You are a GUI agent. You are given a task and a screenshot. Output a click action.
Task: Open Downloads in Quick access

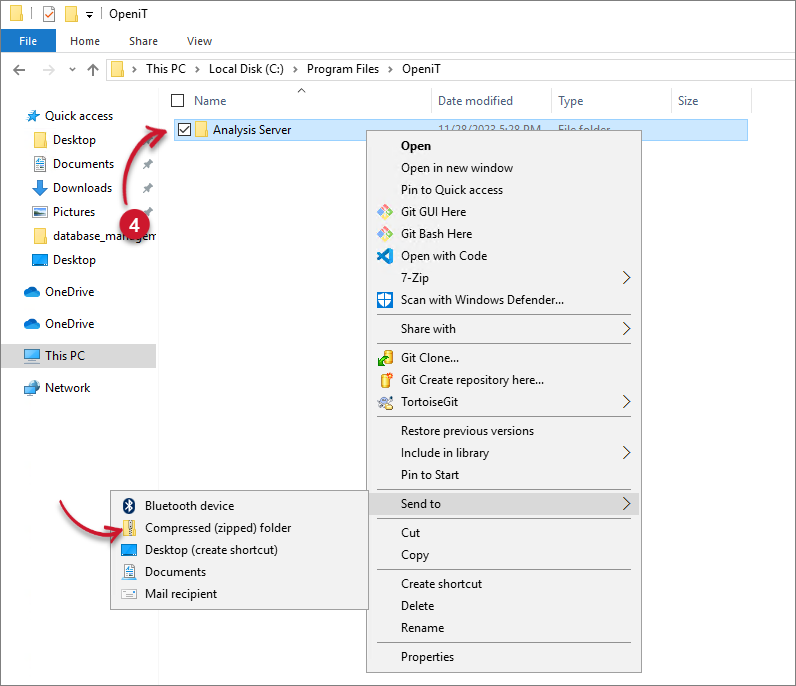pyautogui.click(x=82, y=188)
